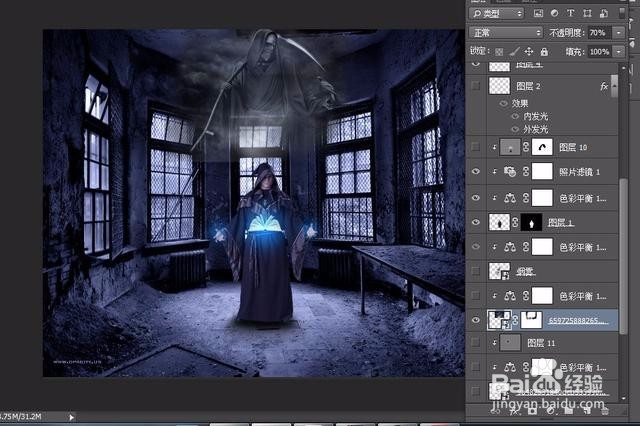
Task: Open the 类型 layer filter dropdown
Action: (x=496, y=13)
